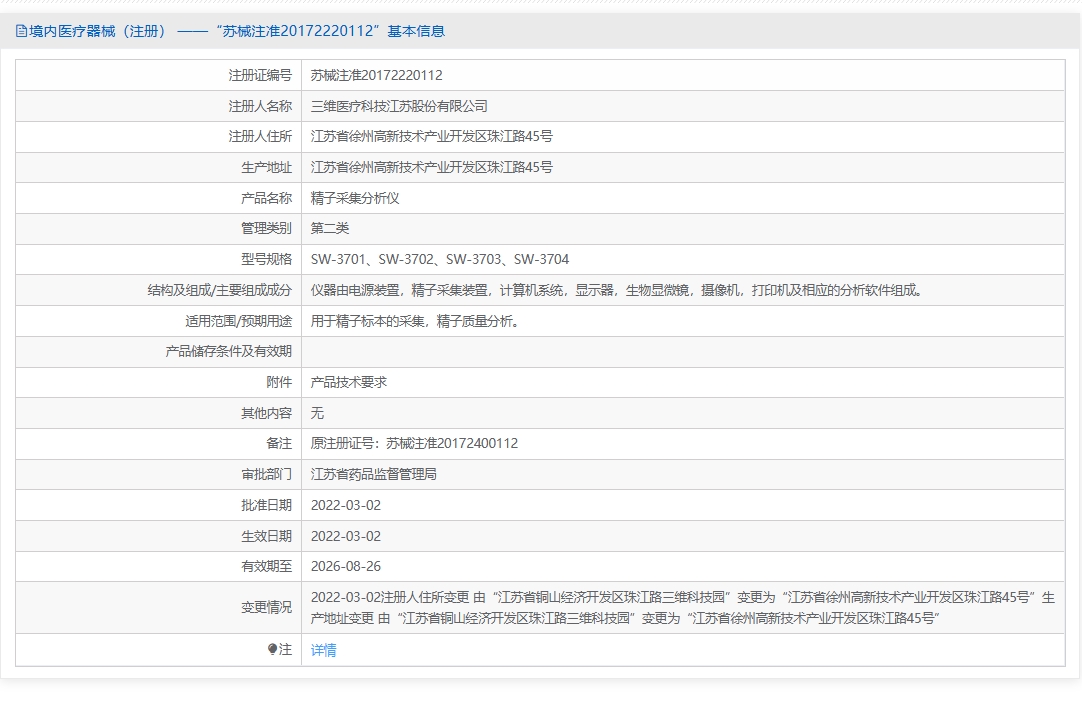1082x704 pixels.
Task: Select intended use text 用于精子标本的采集，精子质量分析。
Action: pos(414,321)
